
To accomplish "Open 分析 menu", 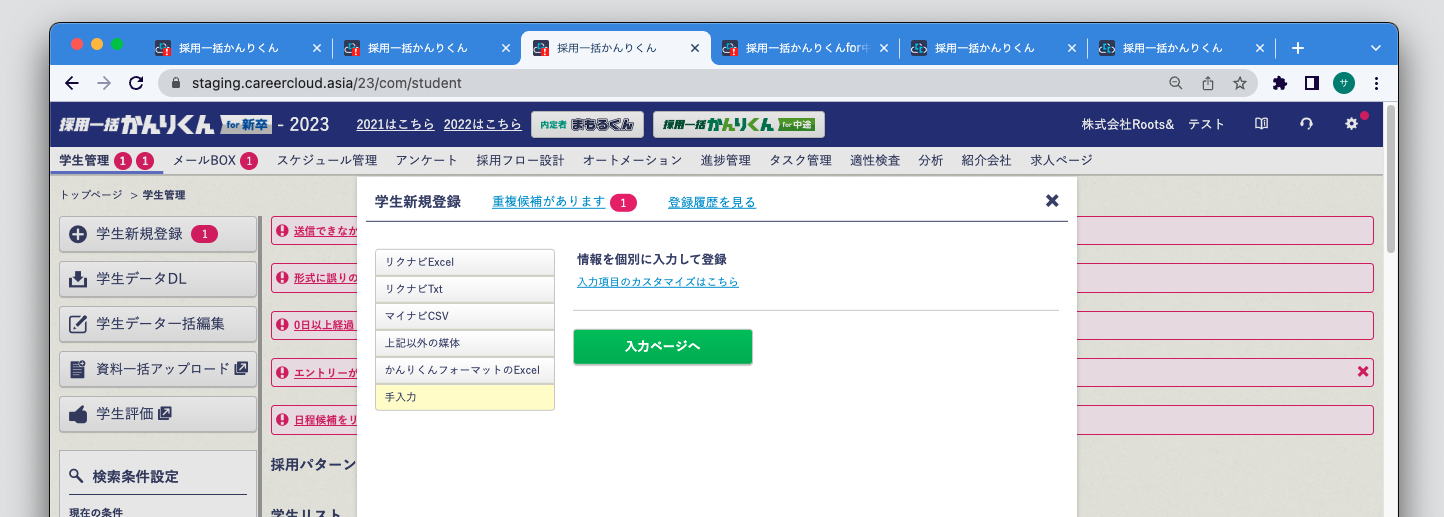I will [930, 160].
